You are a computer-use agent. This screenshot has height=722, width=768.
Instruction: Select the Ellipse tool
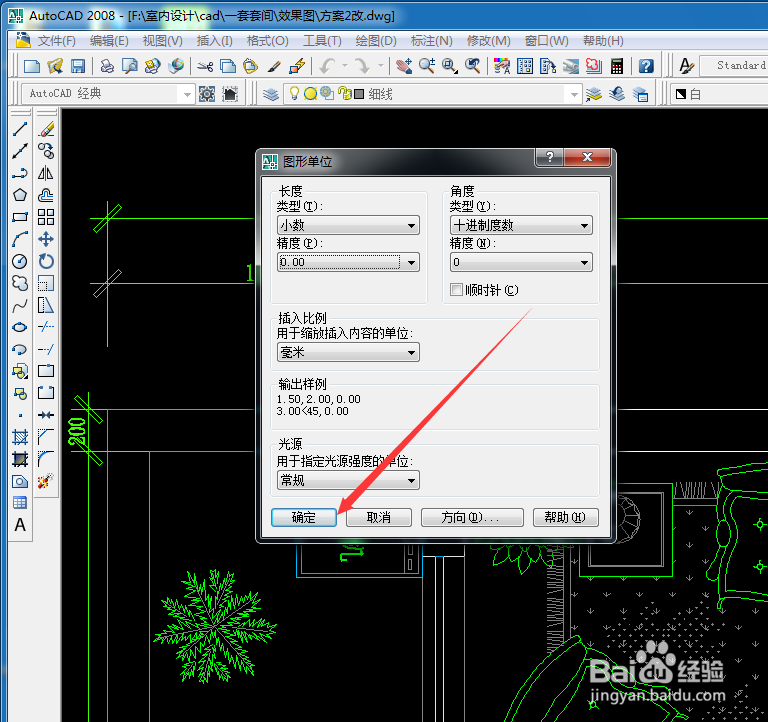click(20, 327)
